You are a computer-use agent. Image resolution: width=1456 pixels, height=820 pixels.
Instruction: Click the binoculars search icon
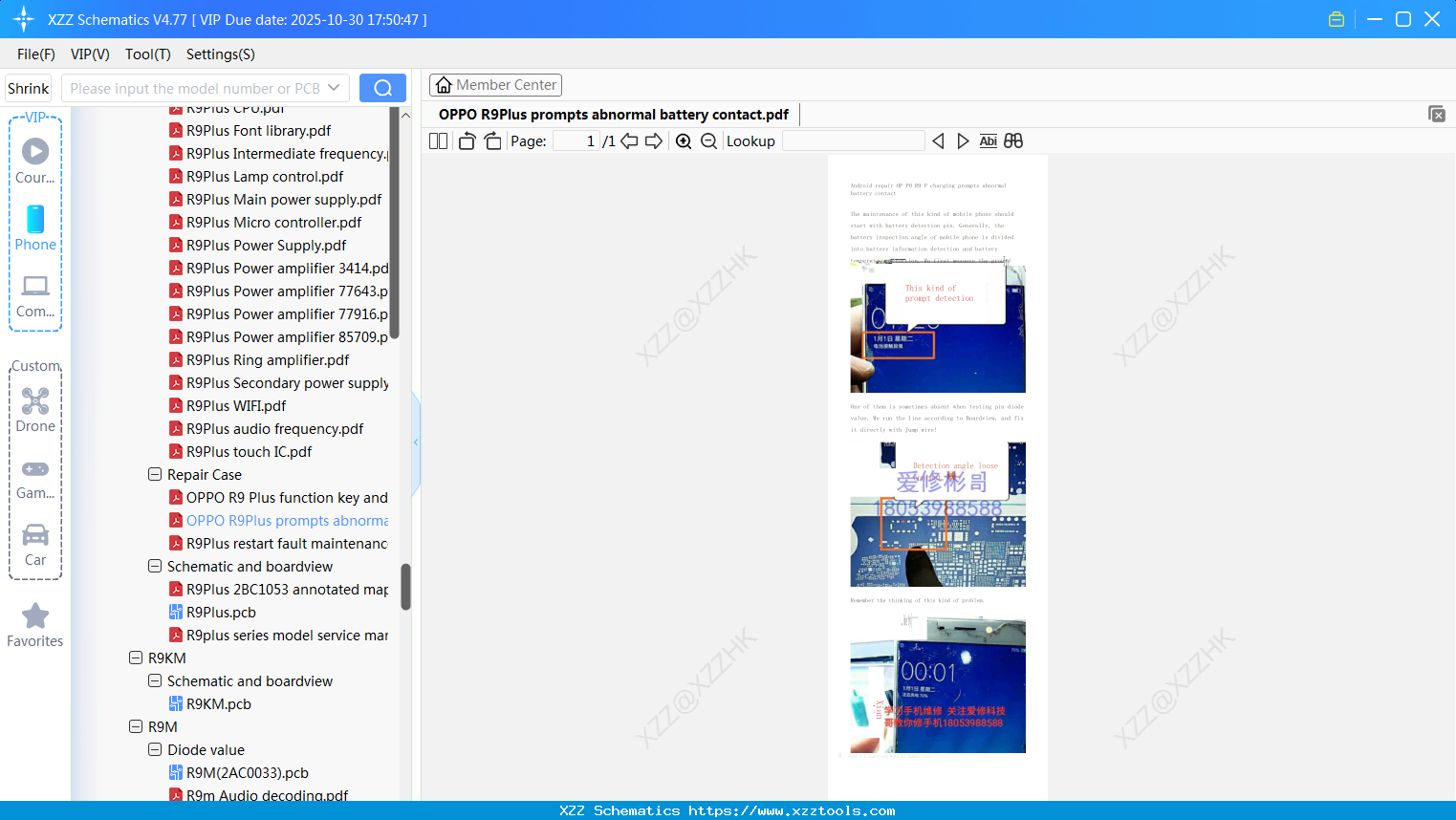click(1013, 141)
